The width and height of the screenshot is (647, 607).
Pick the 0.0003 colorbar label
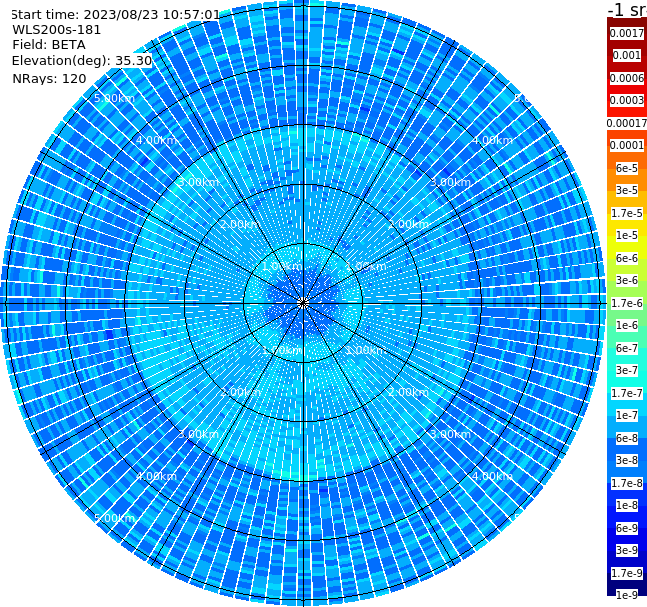tap(627, 100)
